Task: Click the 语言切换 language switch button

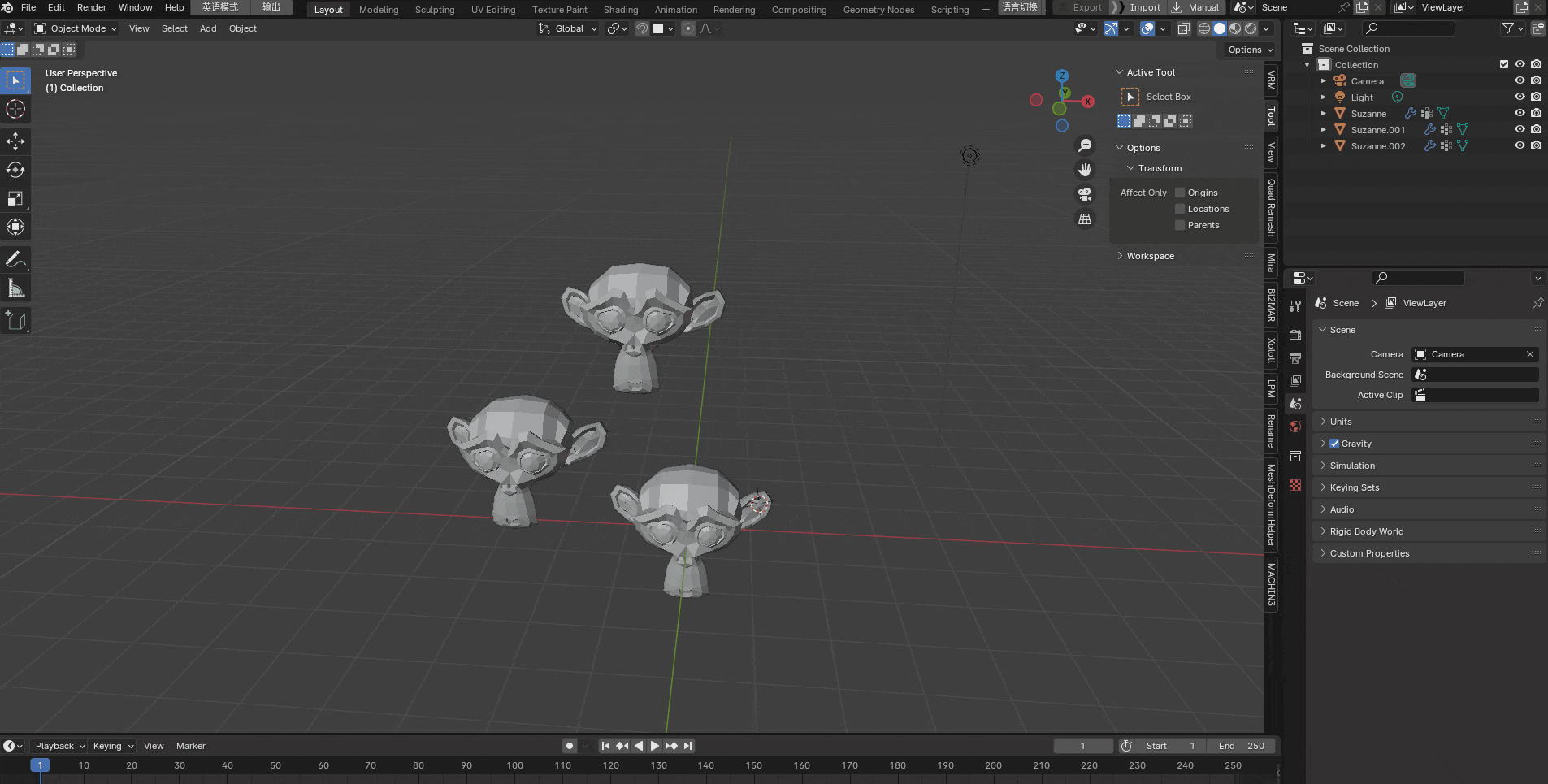Action: (1020, 7)
